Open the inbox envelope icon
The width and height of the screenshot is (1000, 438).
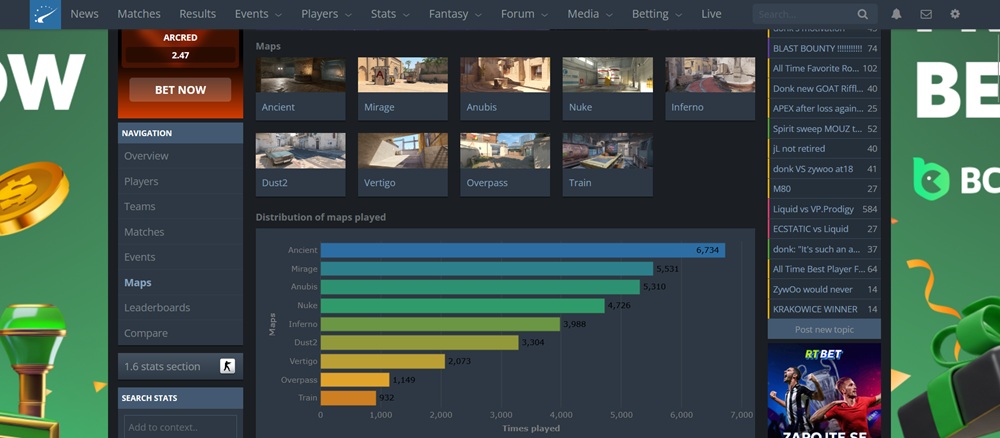(926, 14)
